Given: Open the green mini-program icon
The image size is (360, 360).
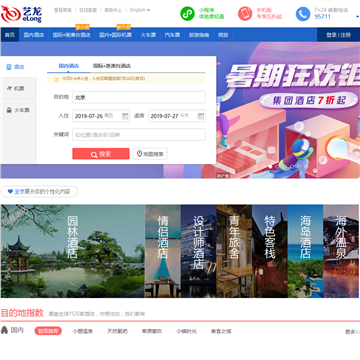Looking at the screenshot, I should tap(187, 14).
